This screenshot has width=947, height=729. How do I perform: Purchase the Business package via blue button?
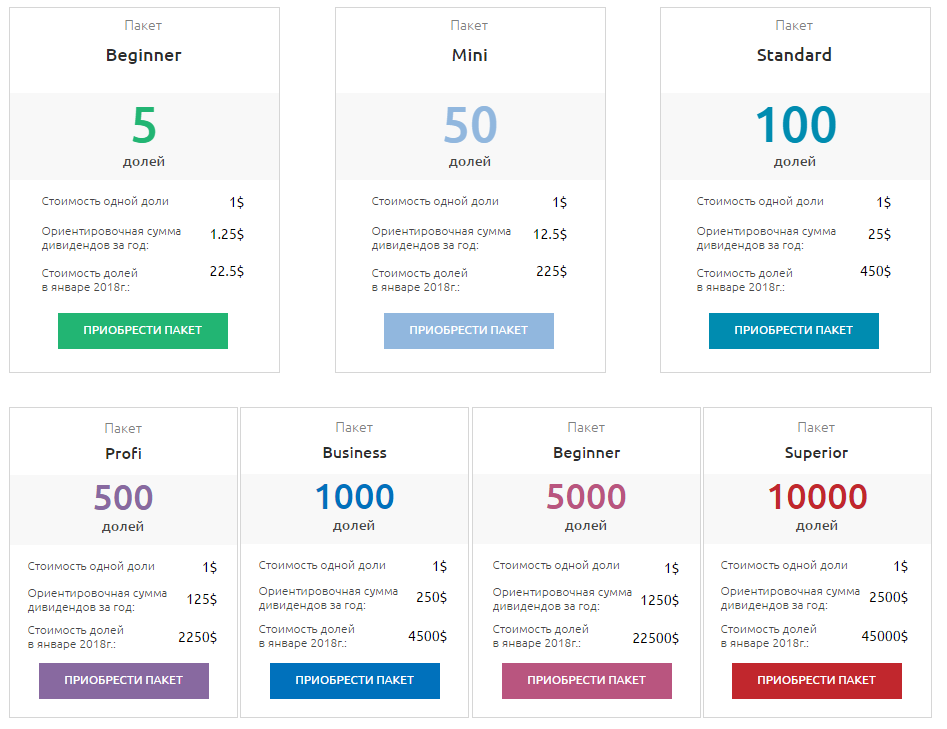point(354,680)
